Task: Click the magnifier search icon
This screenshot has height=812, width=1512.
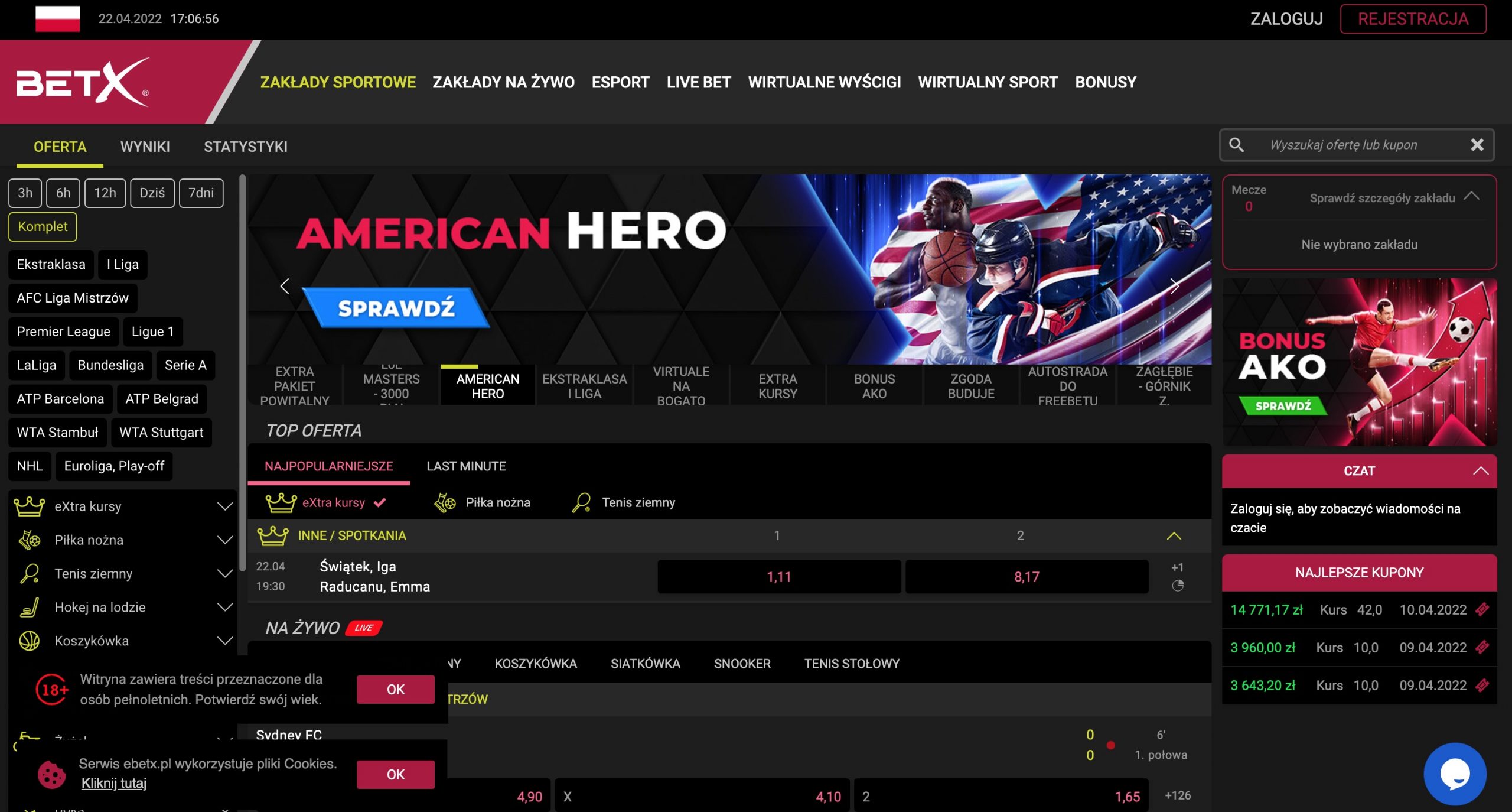Action: tap(1236, 145)
